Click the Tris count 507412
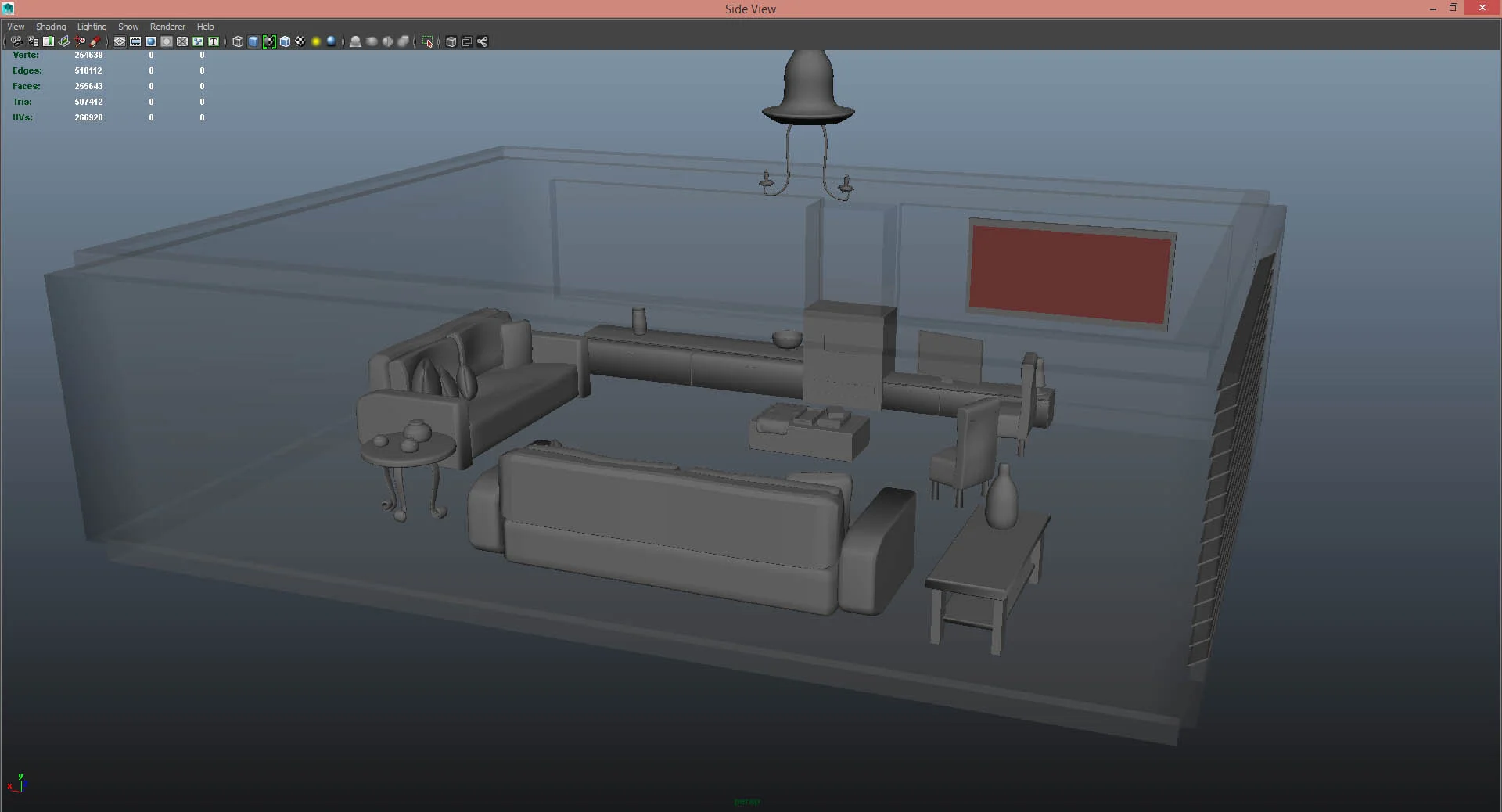 pos(88,102)
